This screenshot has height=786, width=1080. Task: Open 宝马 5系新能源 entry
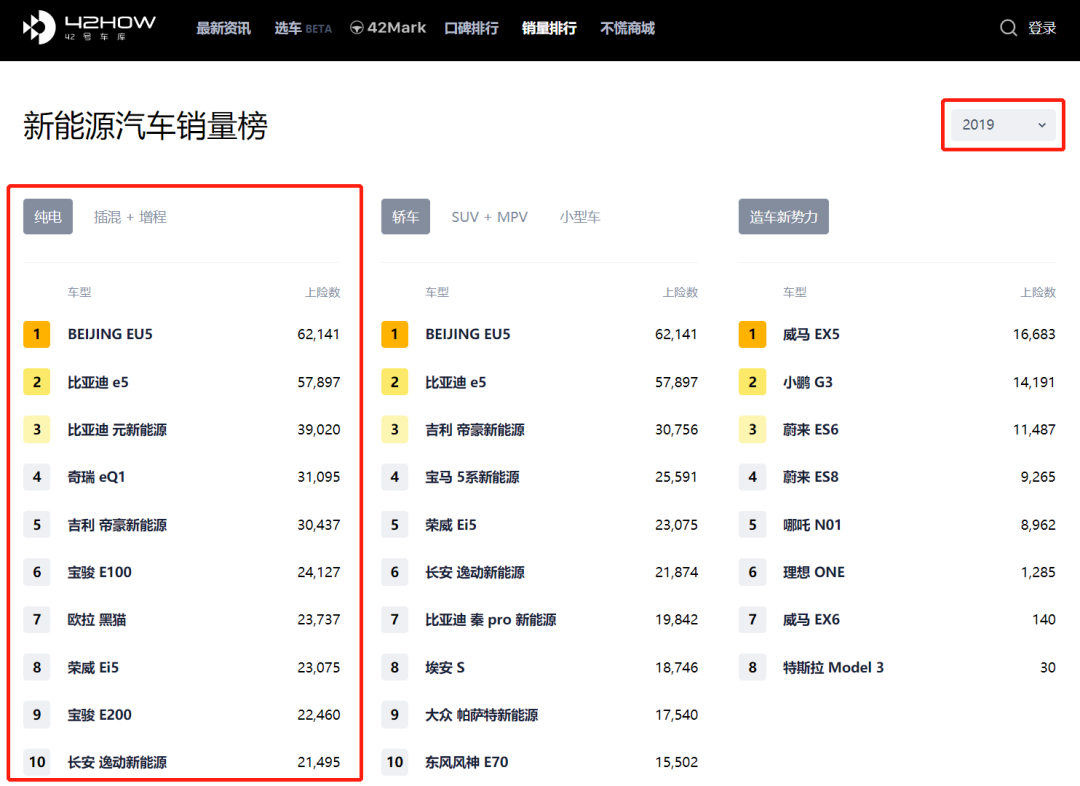(472, 477)
